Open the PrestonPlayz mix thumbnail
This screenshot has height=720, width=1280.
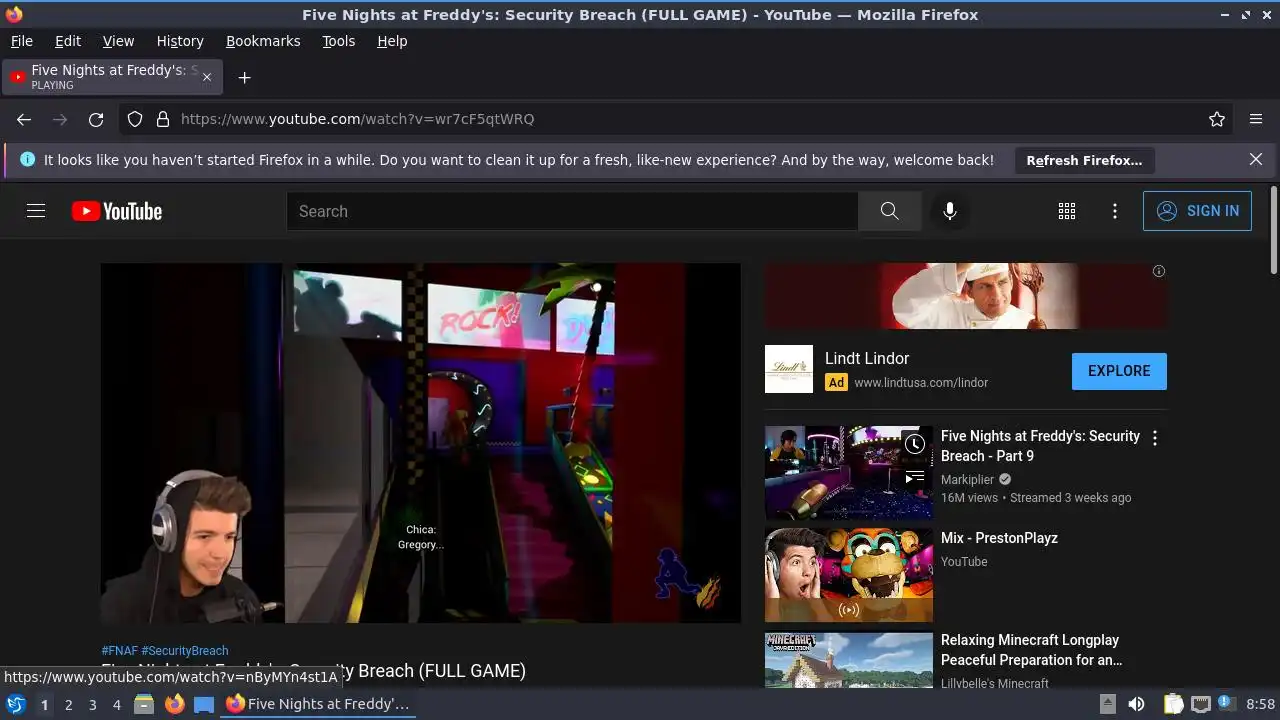(x=849, y=575)
